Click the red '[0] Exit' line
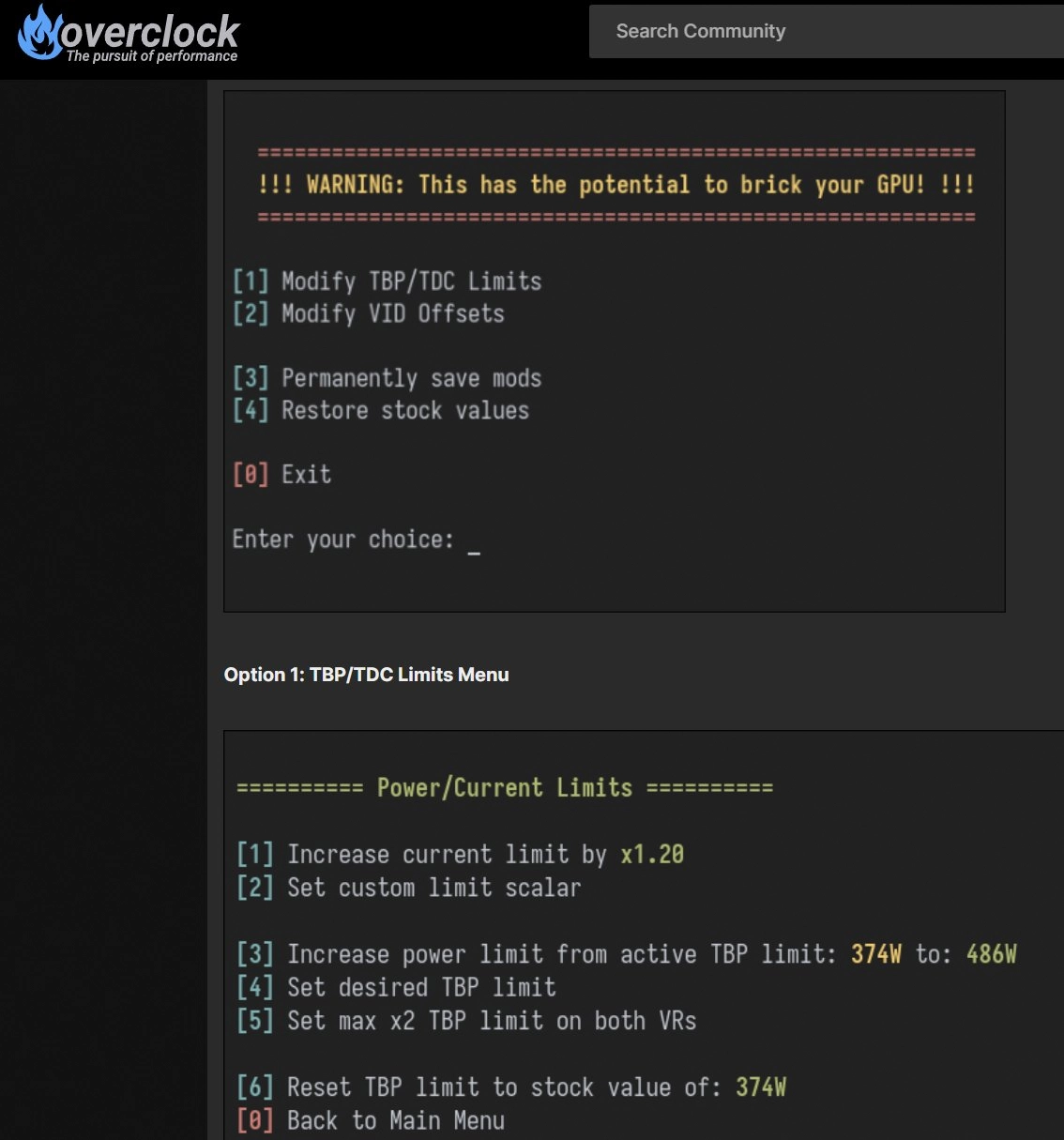1064x1140 pixels. [281, 475]
